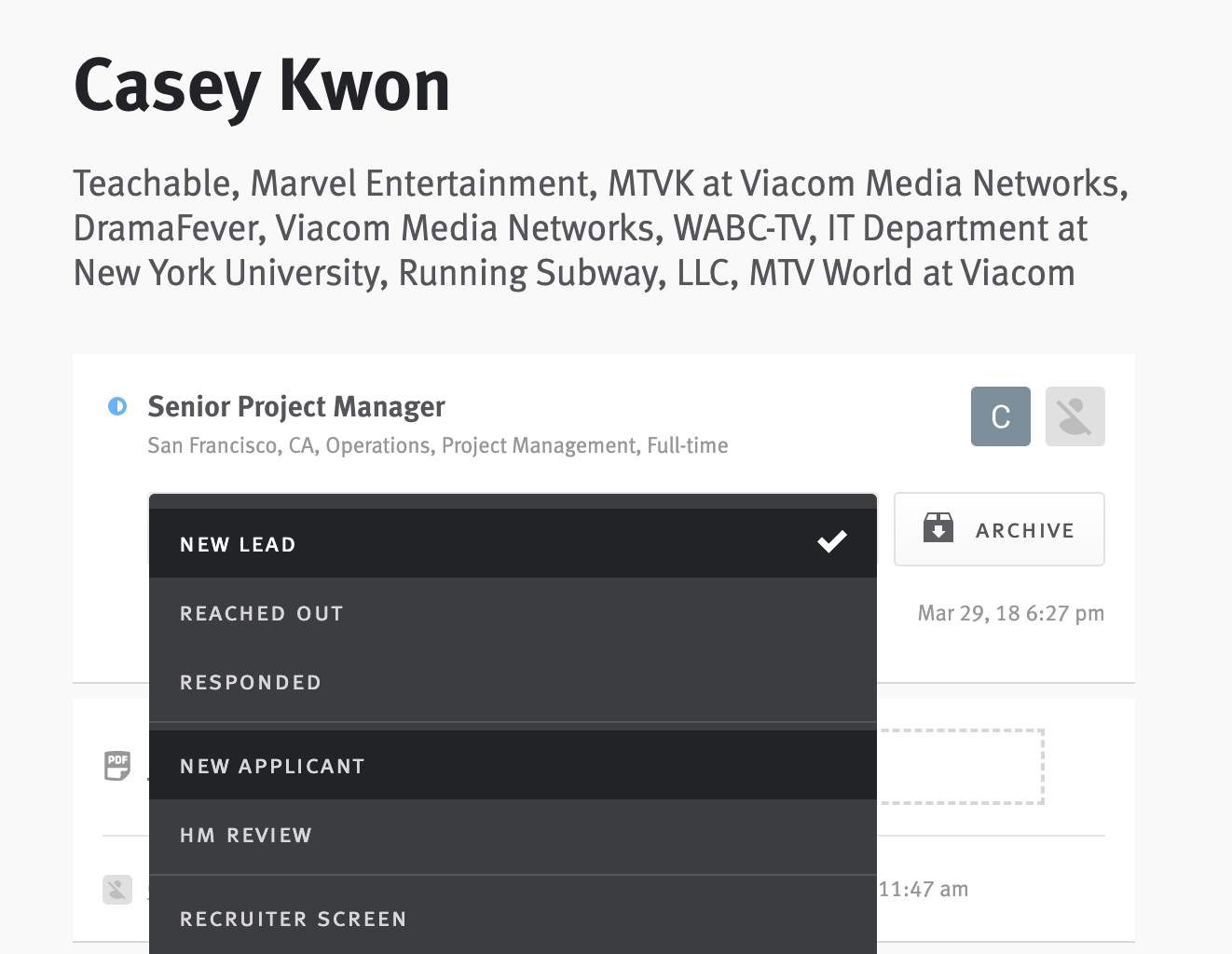Click the Casey Kwon name heading

pyautogui.click(x=262, y=86)
